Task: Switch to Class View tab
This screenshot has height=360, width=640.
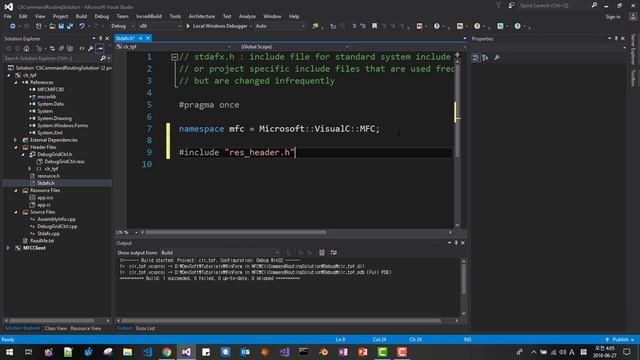Action: click(x=56, y=328)
